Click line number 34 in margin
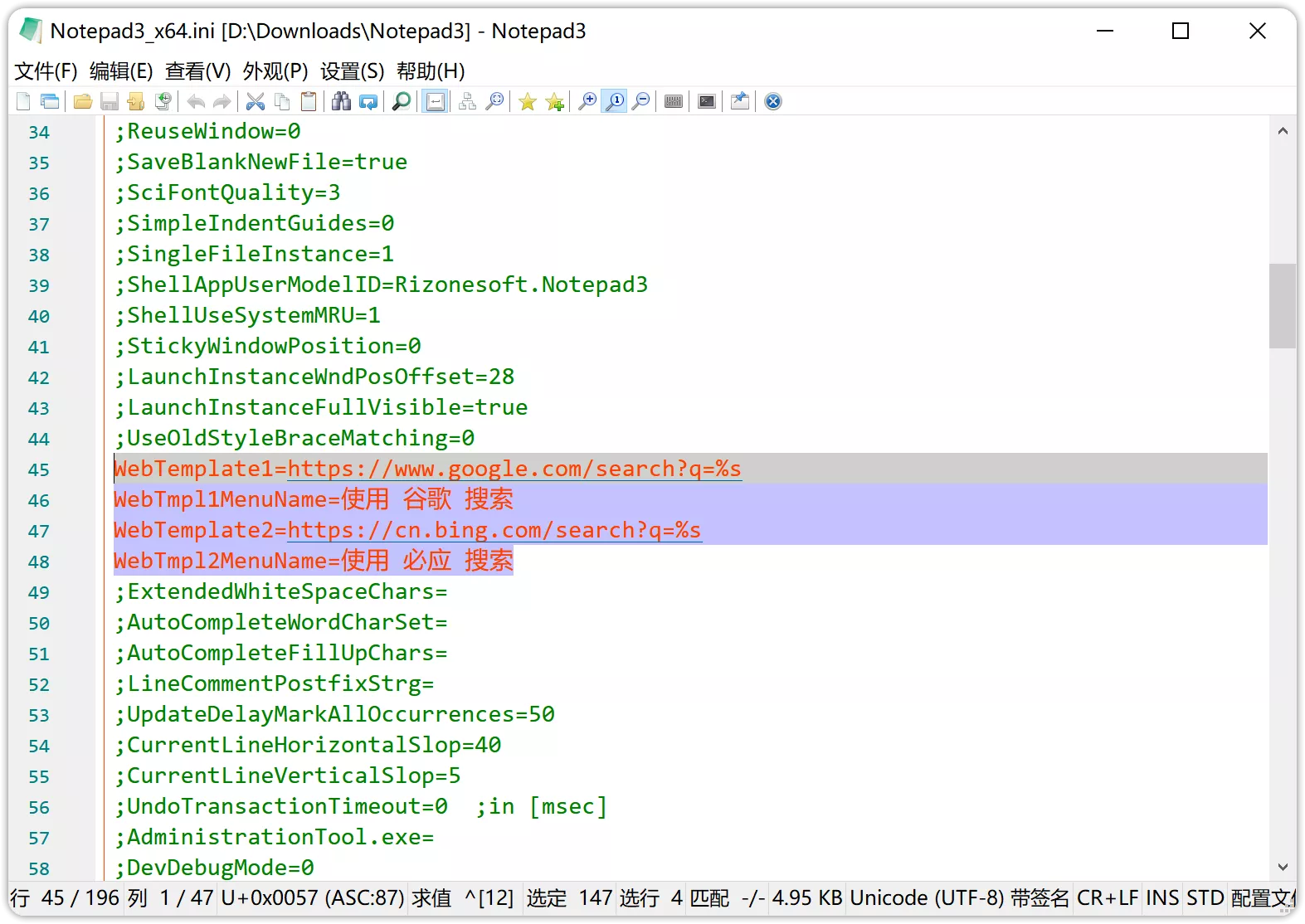The width and height of the screenshot is (1305, 924). 39,132
